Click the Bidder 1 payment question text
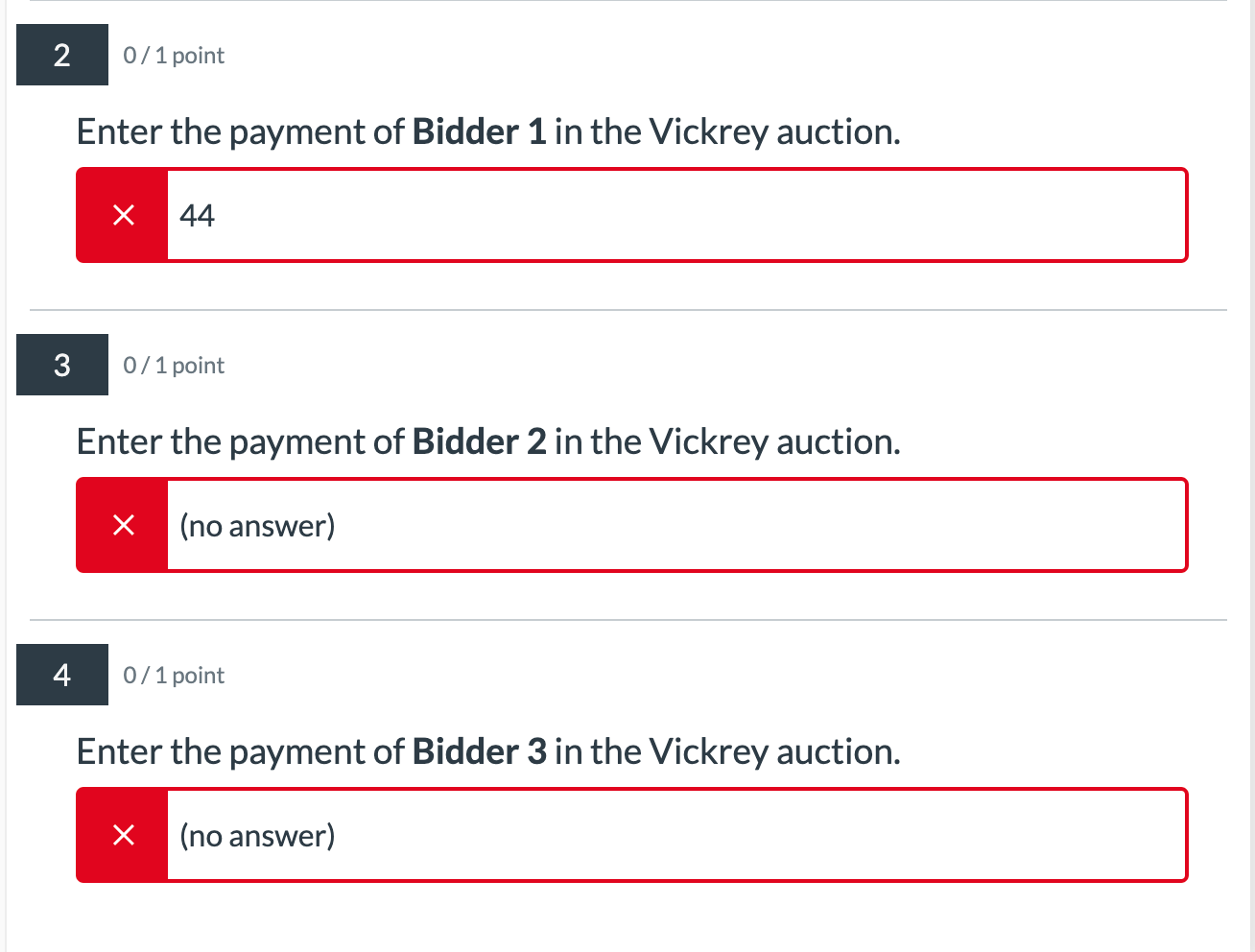Screen dimensions: 1255x952 (488, 131)
